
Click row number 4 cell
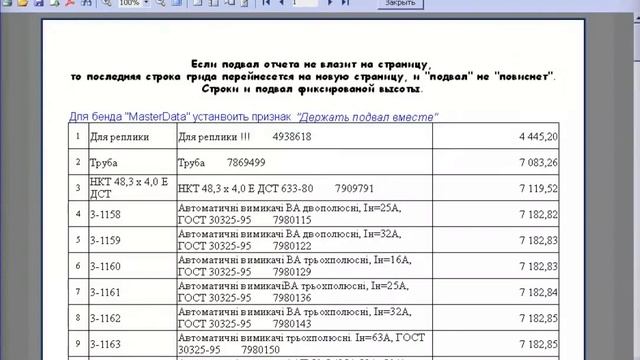pos(78,214)
